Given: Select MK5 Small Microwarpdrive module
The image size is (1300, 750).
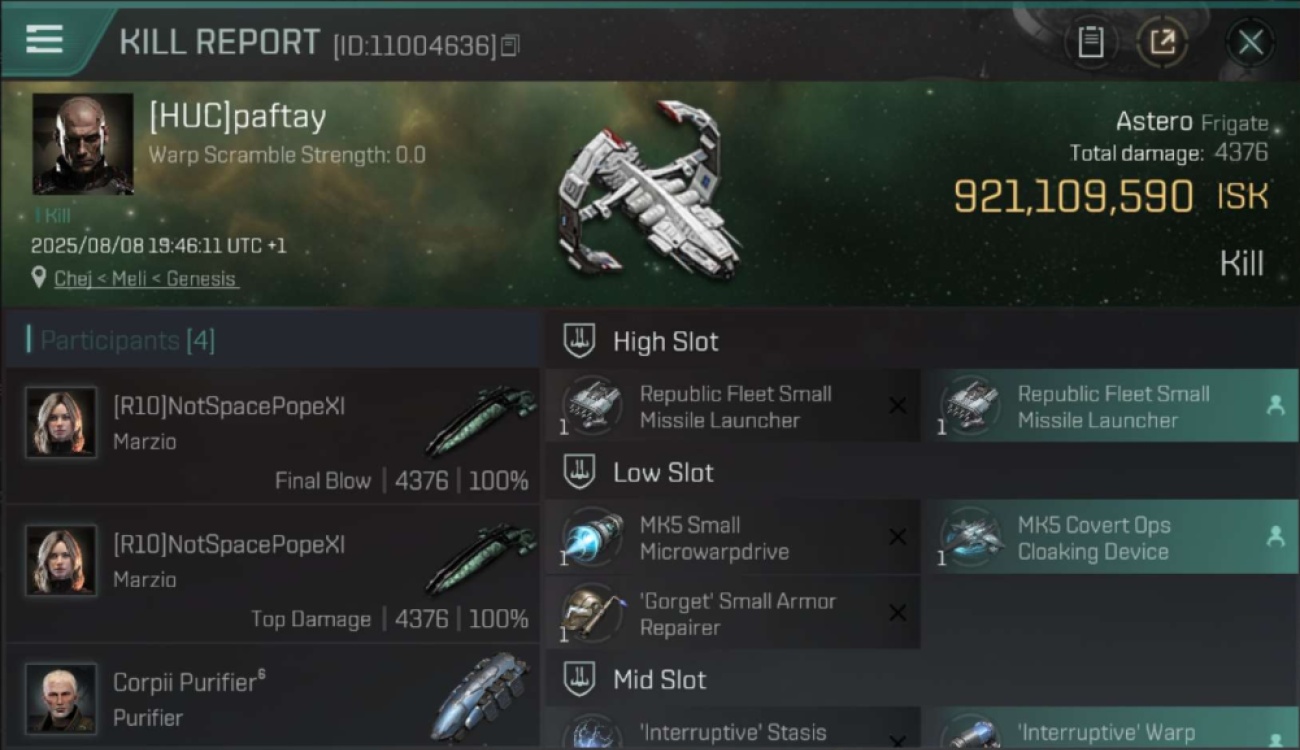Looking at the screenshot, I should tap(733, 538).
